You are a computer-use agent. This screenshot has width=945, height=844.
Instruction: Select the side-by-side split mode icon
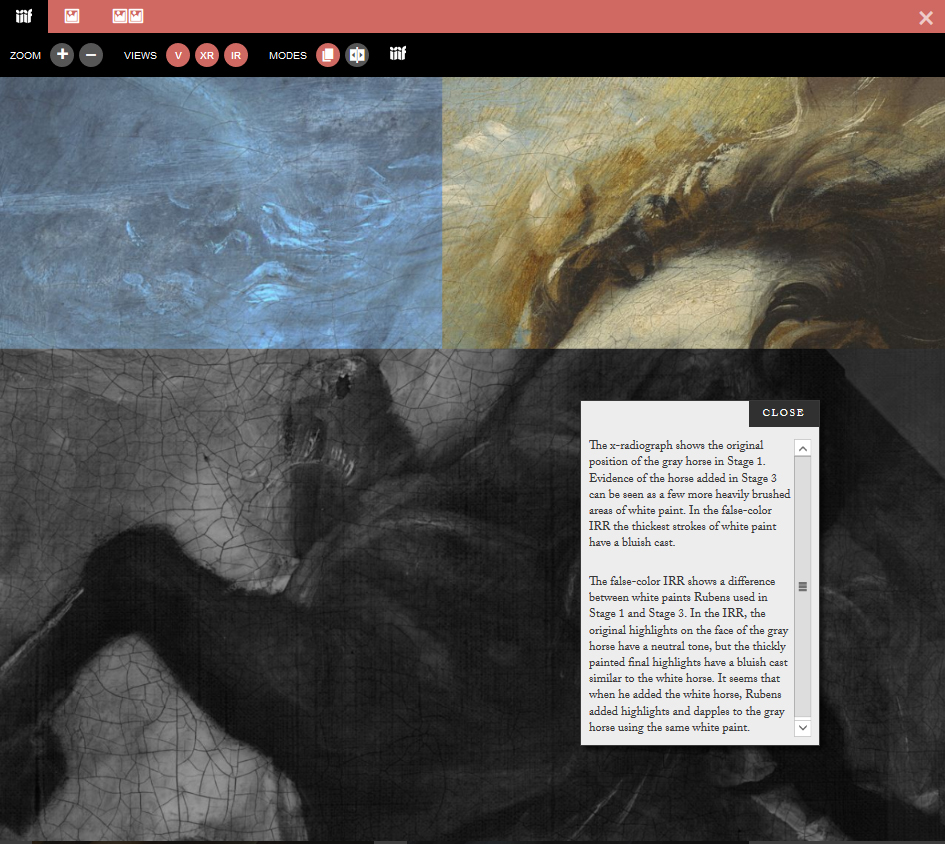357,55
